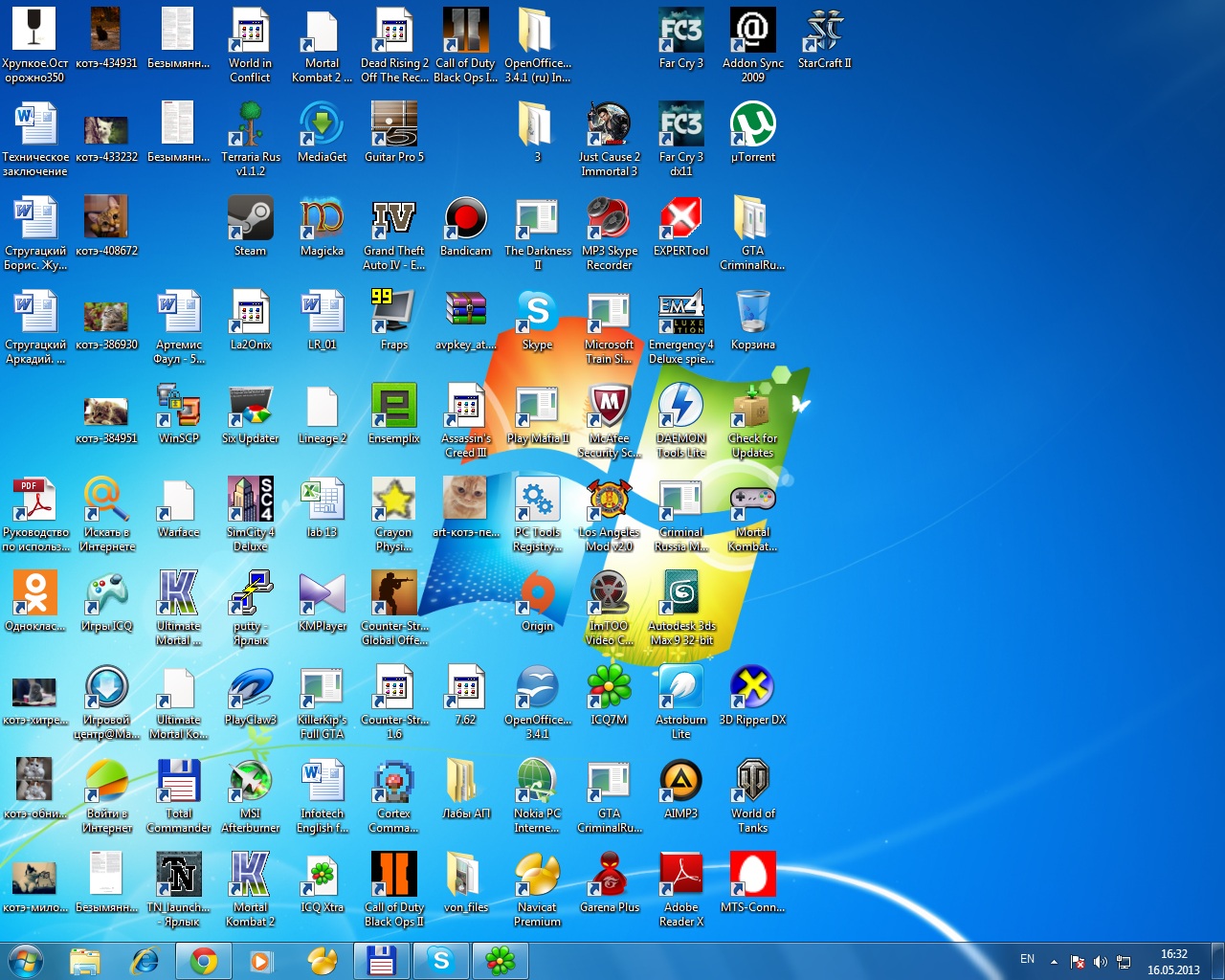
Task: Open the Skype desktop shortcut
Action: (537, 321)
